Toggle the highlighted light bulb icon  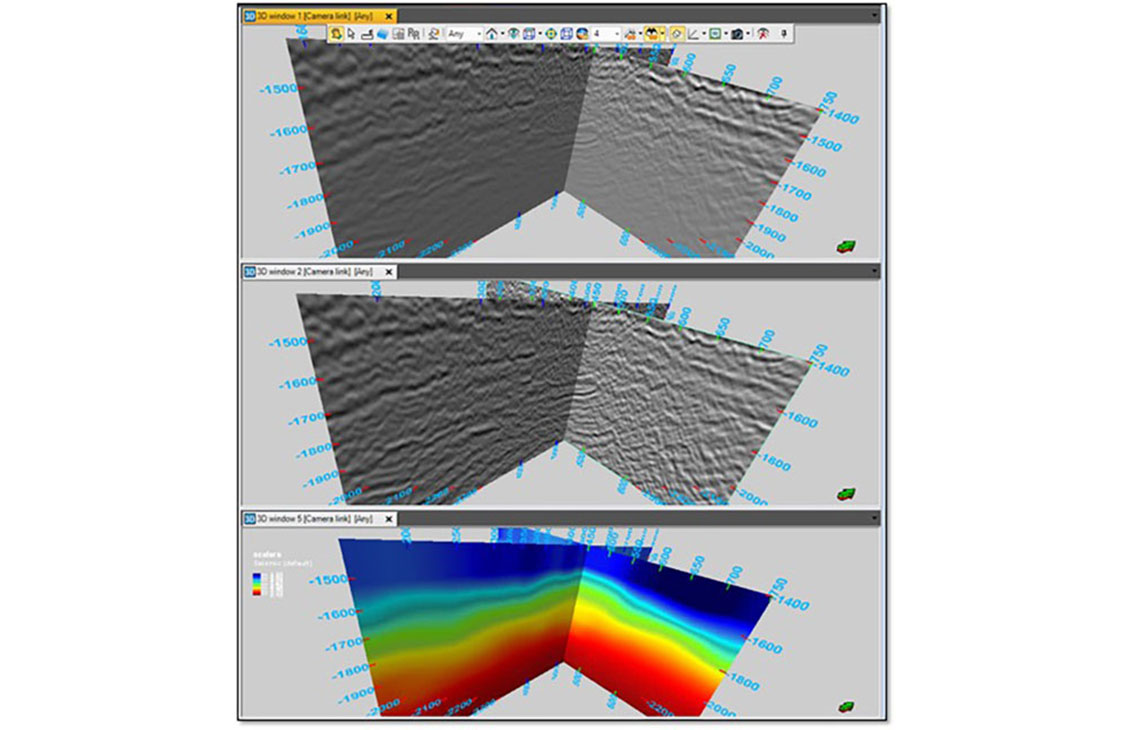(x=677, y=34)
